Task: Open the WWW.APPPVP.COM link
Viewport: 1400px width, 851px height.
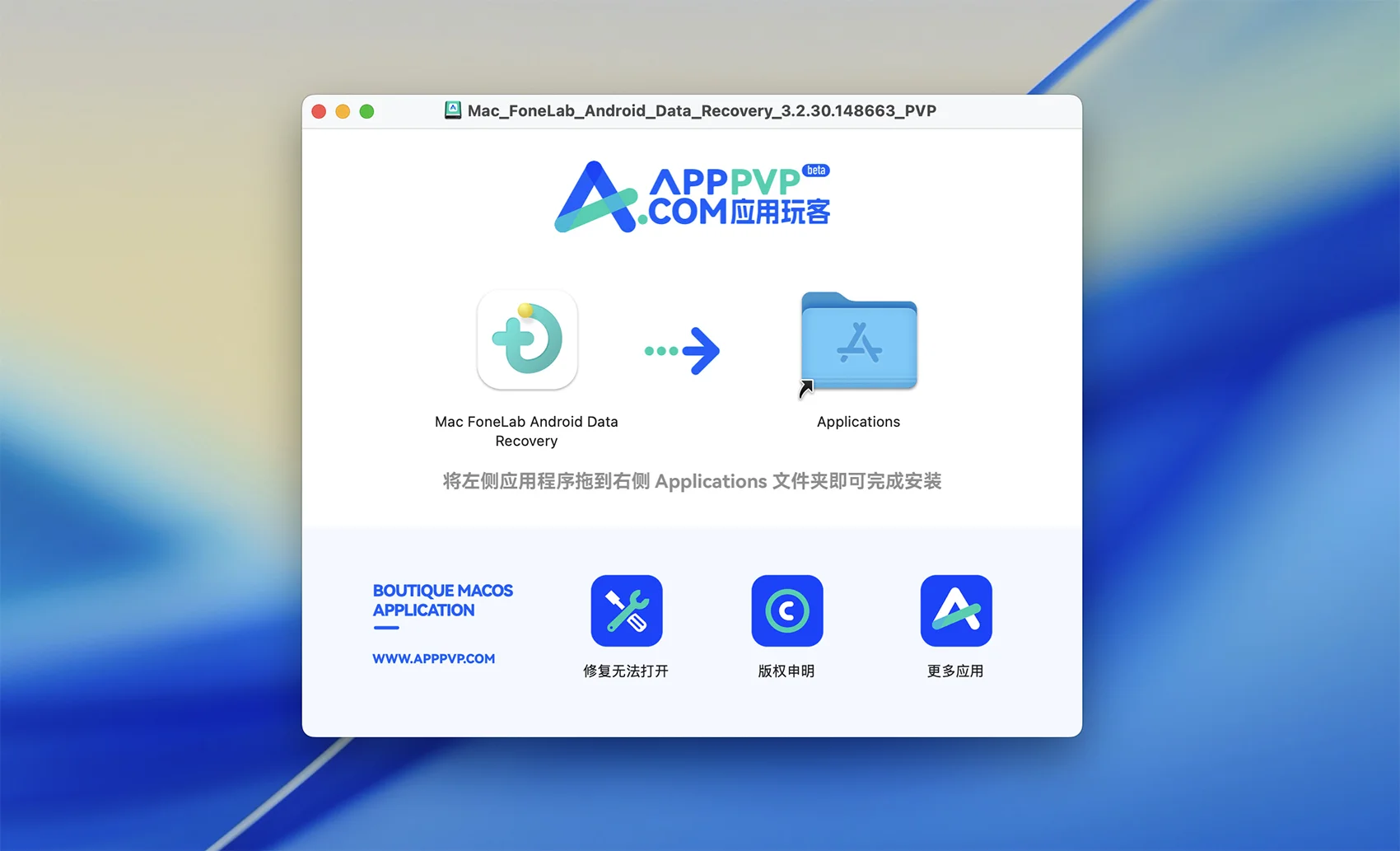Action: (433, 658)
